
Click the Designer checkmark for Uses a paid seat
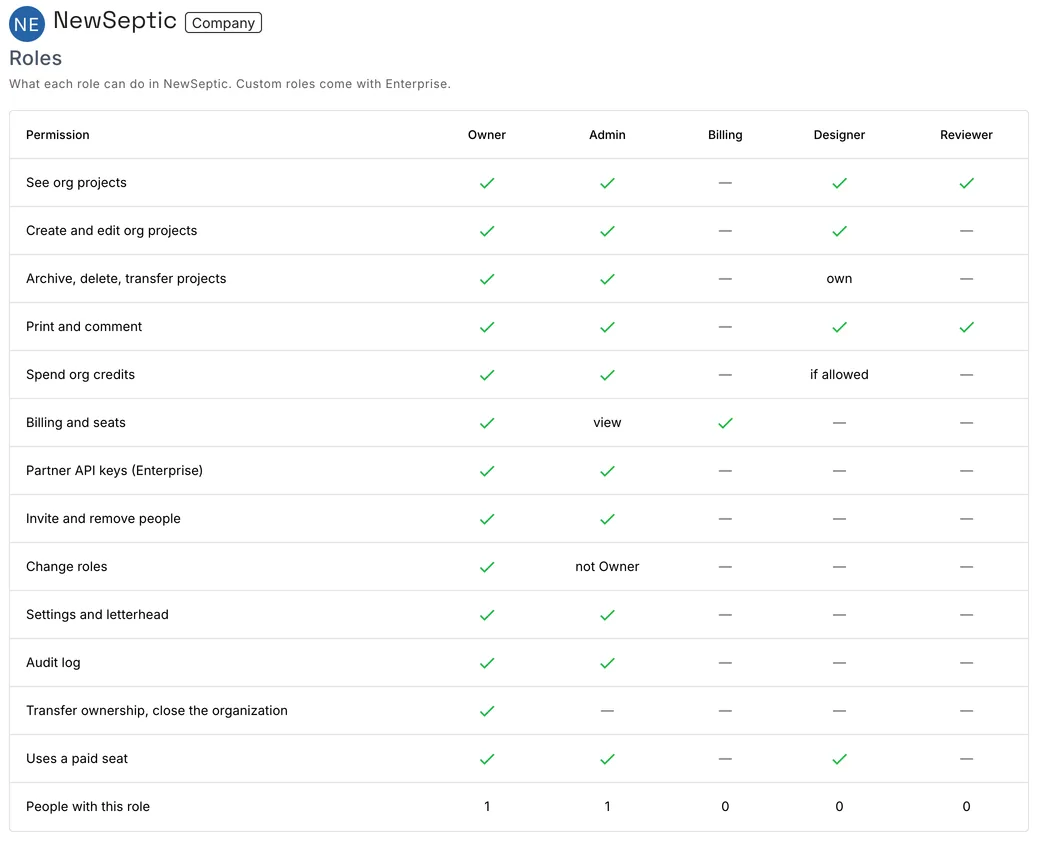click(839, 759)
